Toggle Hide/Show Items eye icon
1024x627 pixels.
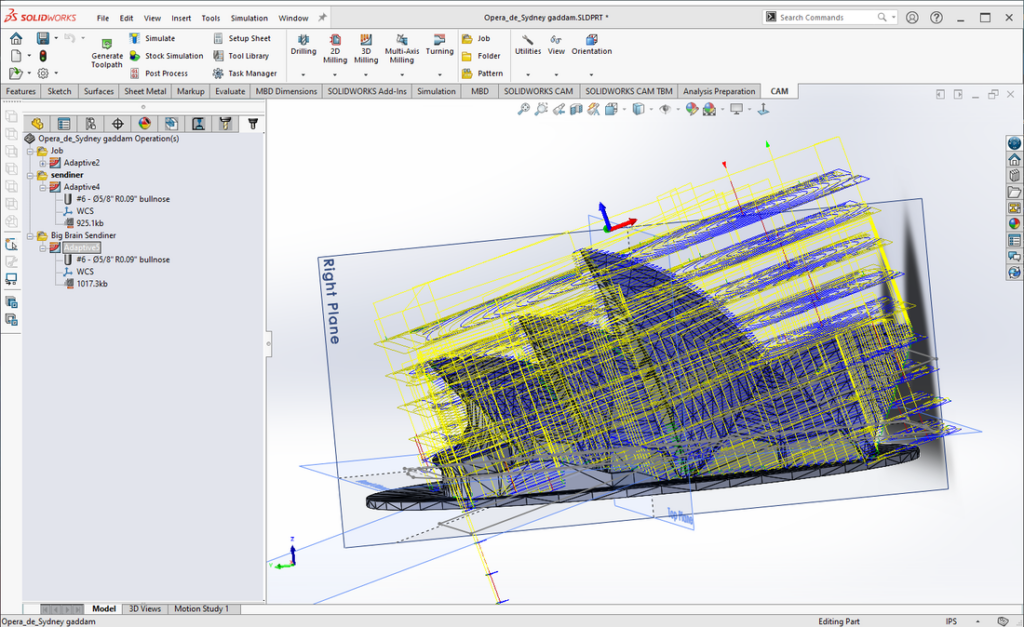[665, 109]
